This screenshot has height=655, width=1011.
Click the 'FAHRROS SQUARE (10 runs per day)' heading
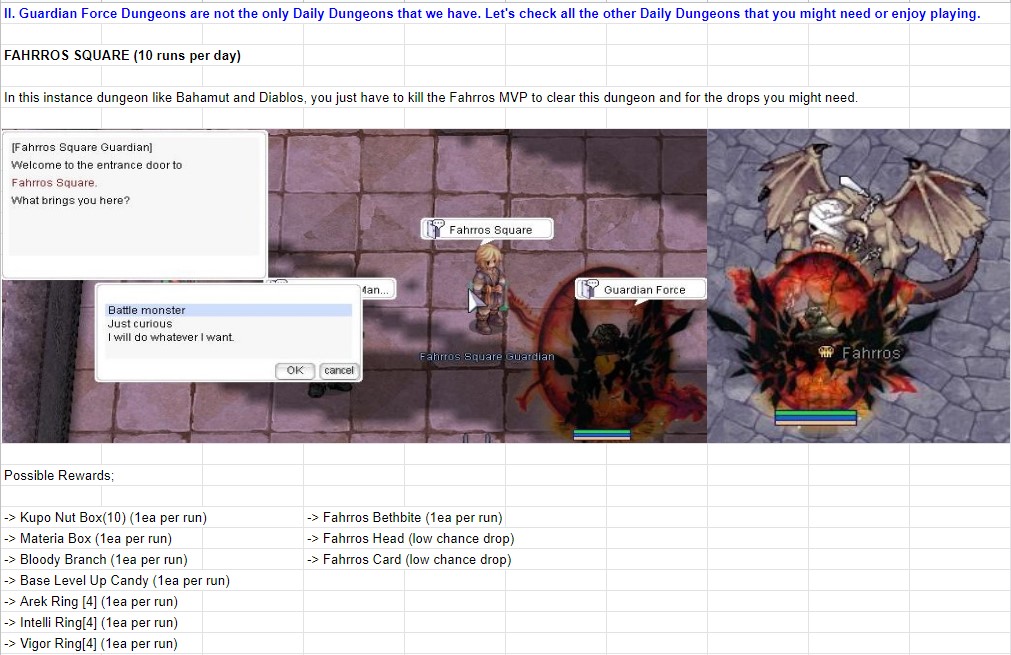pos(123,55)
